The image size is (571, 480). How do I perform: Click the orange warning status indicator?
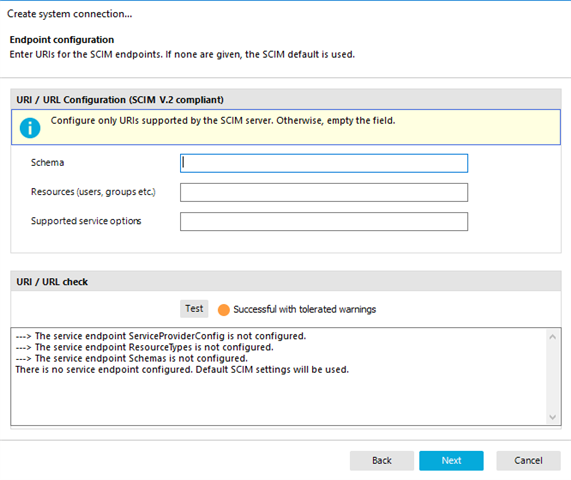223,310
